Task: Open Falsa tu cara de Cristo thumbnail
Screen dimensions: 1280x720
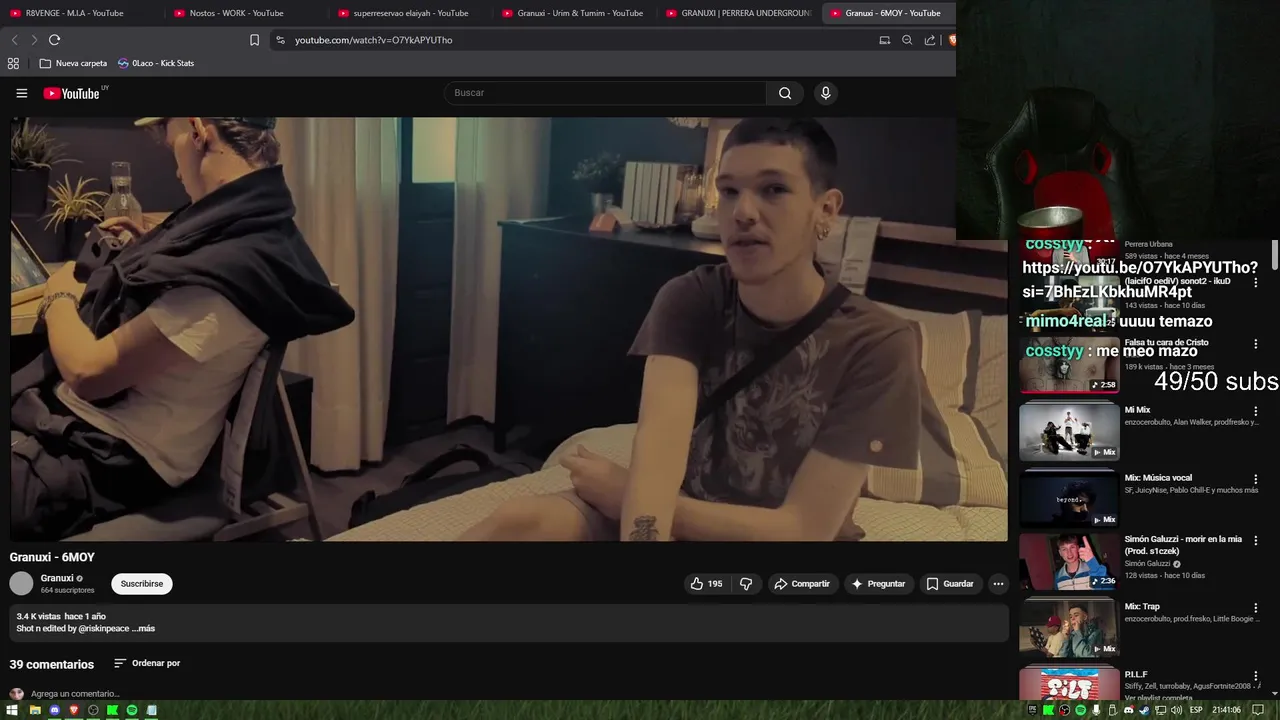Action: (x=1069, y=366)
